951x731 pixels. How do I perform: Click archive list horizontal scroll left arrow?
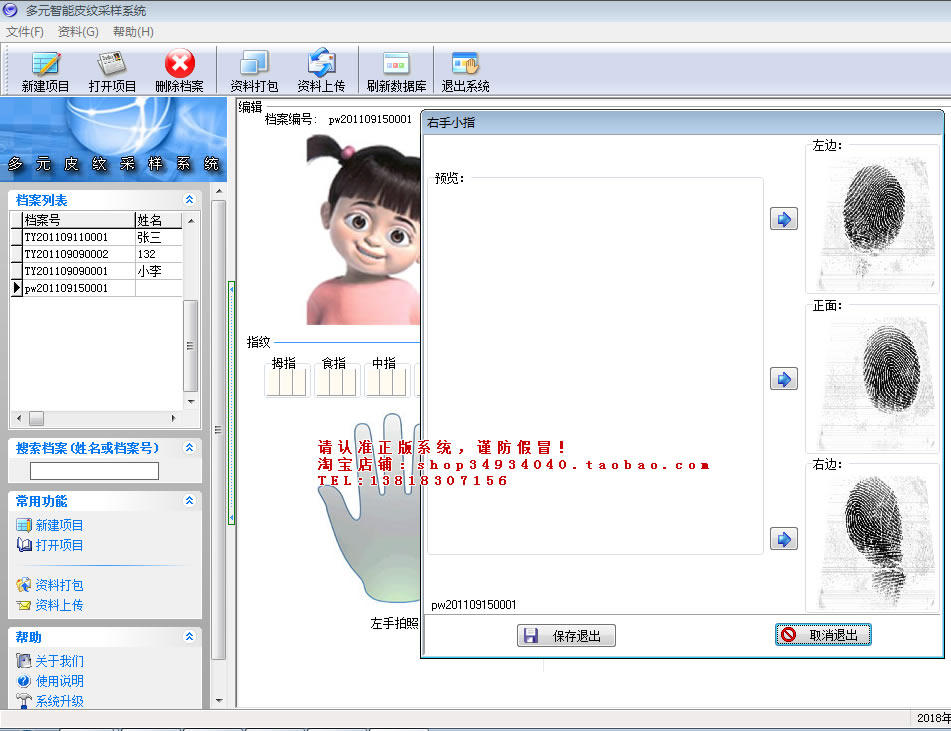coord(19,418)
